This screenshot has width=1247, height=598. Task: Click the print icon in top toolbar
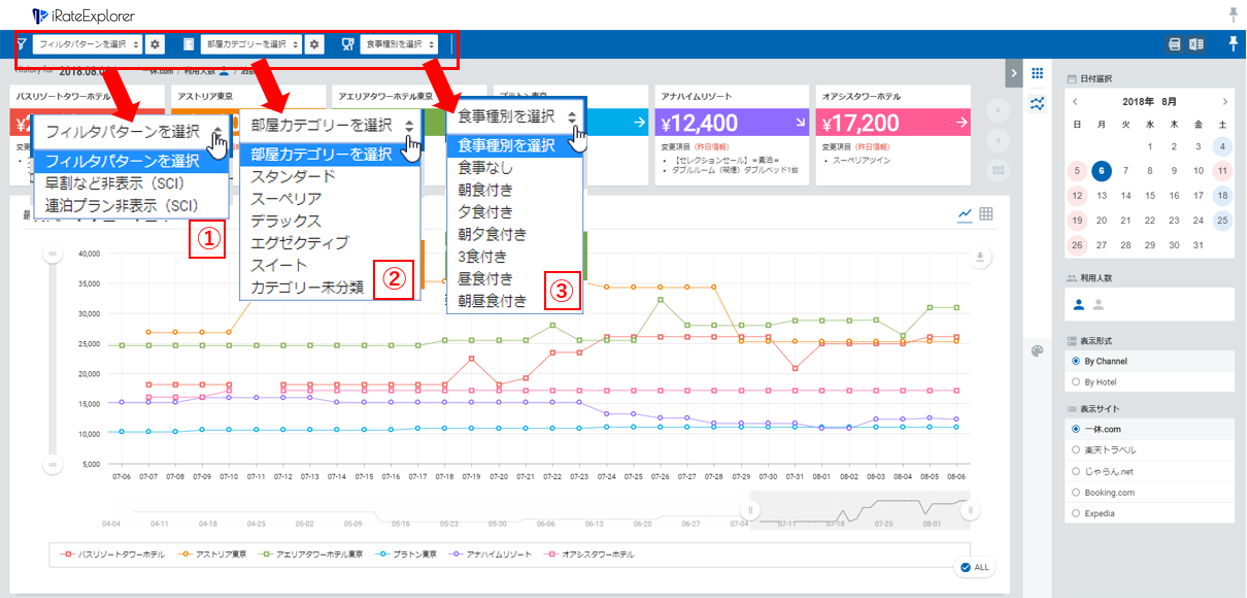point(1177,44)
